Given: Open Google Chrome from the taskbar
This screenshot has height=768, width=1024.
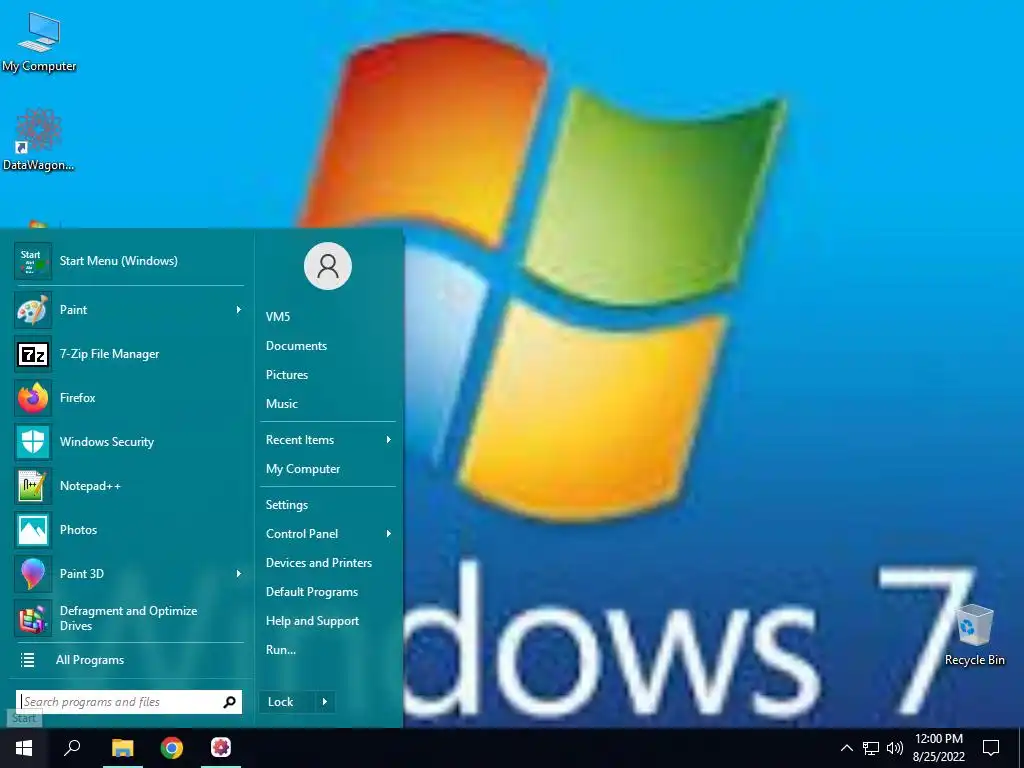Looking at the screenshot, I should 172,748.
